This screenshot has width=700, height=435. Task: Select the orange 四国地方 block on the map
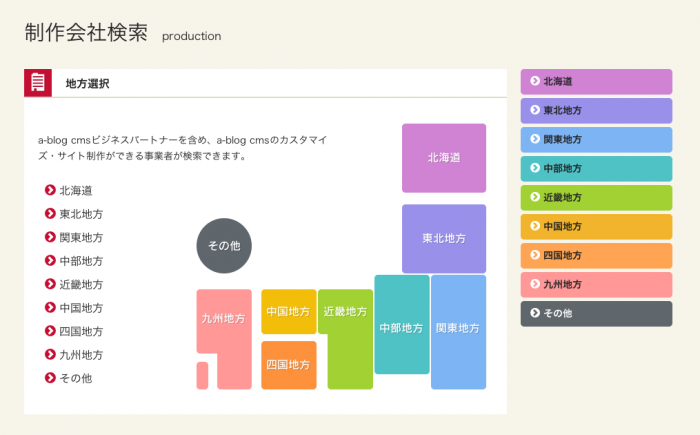(289, 365)
